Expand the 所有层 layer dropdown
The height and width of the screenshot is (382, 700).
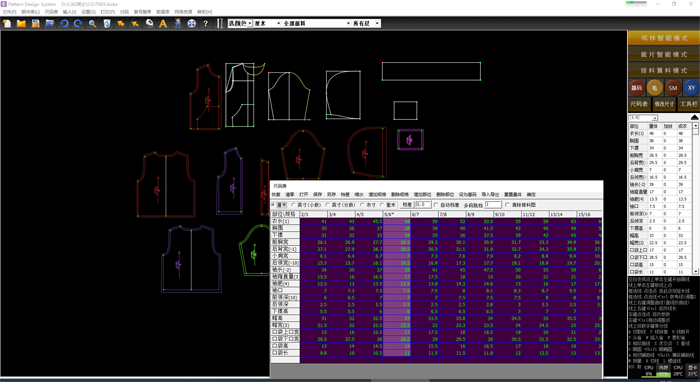point(366,23)
